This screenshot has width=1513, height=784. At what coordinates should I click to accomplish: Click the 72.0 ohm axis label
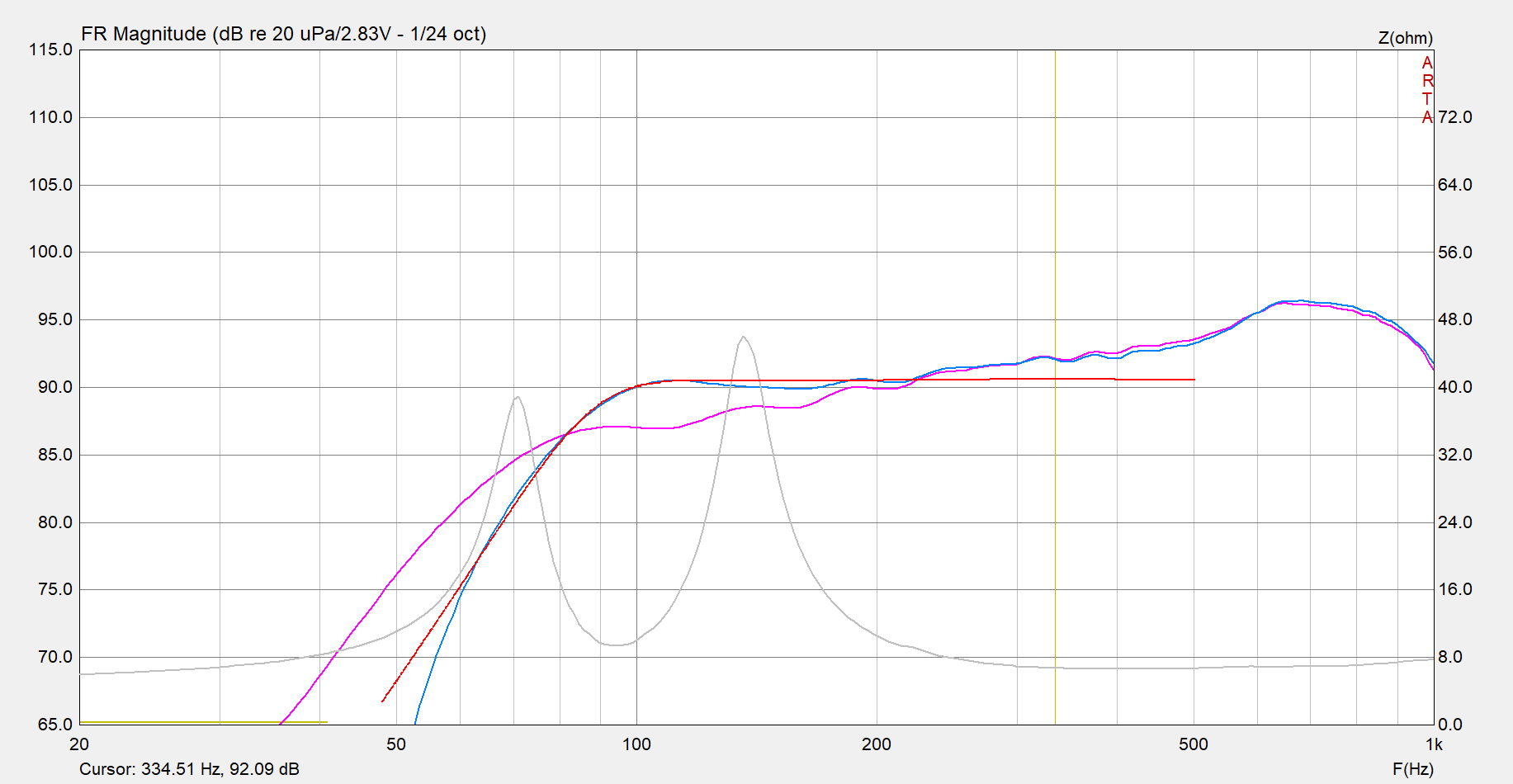(1454, 117)
